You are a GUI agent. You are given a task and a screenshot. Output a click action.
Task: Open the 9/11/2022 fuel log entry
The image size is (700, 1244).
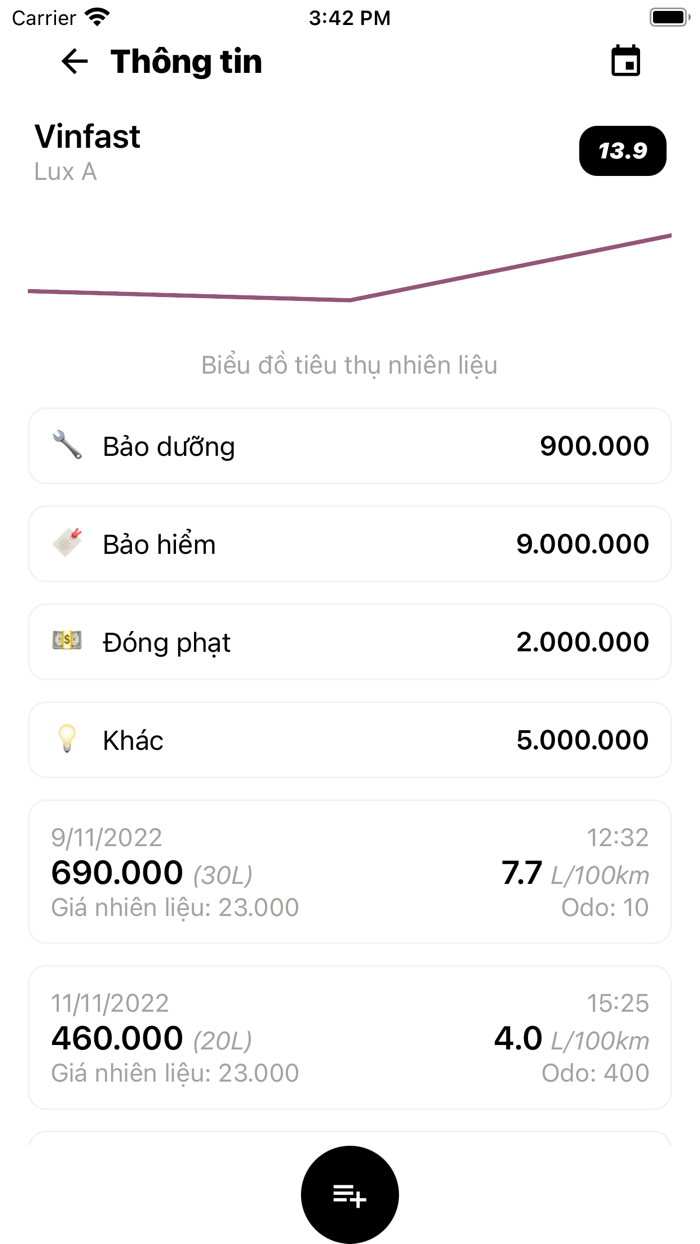350,870
